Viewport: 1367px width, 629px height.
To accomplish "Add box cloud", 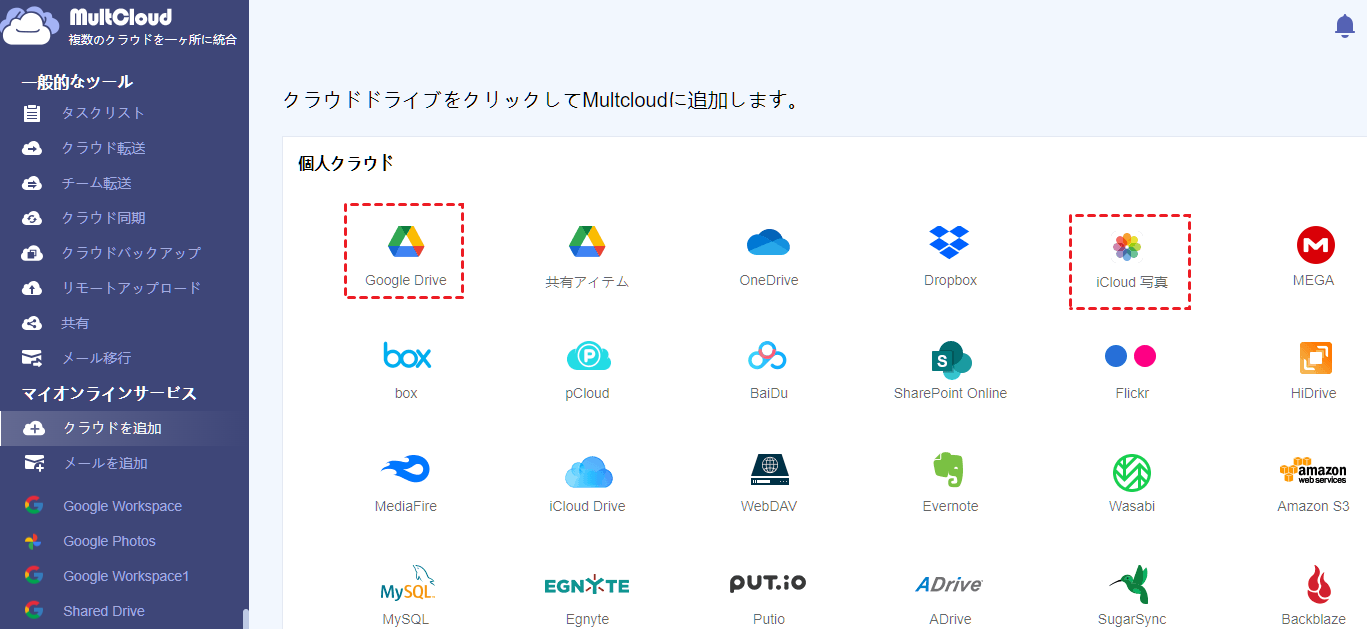I will click(x=406, y=369).
